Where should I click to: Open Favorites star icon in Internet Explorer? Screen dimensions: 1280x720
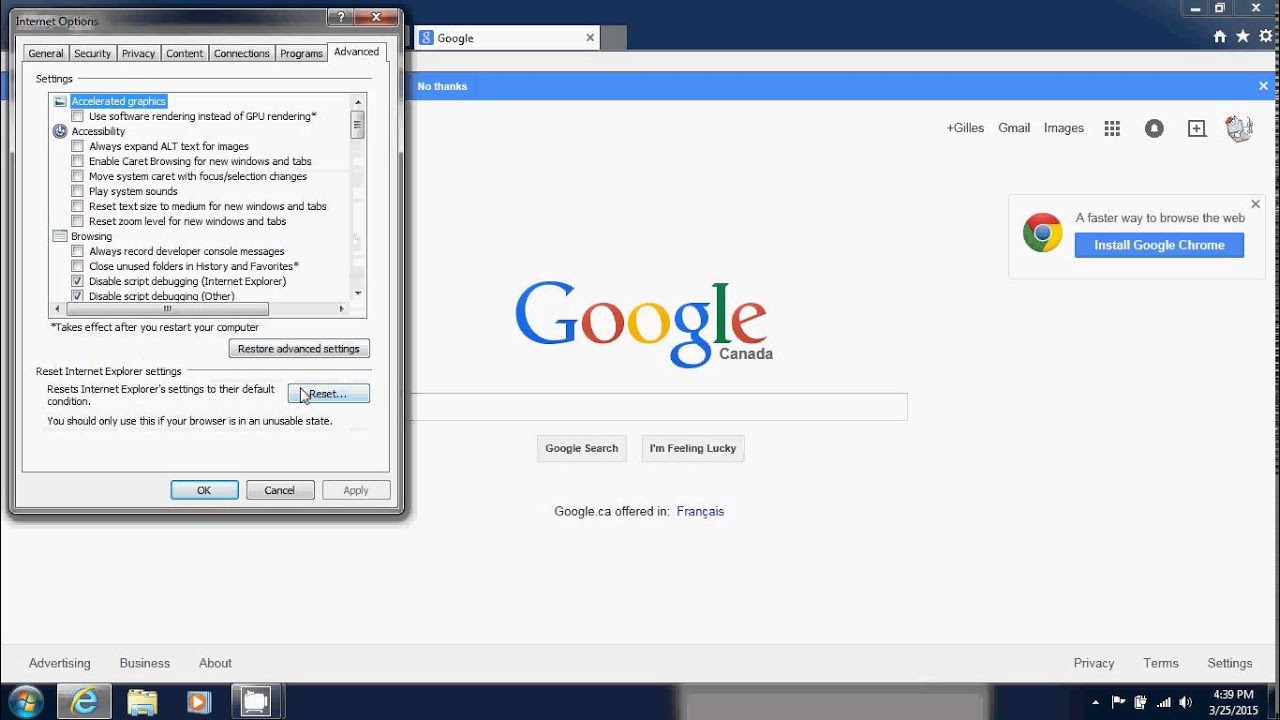[x=1243, y=37]
